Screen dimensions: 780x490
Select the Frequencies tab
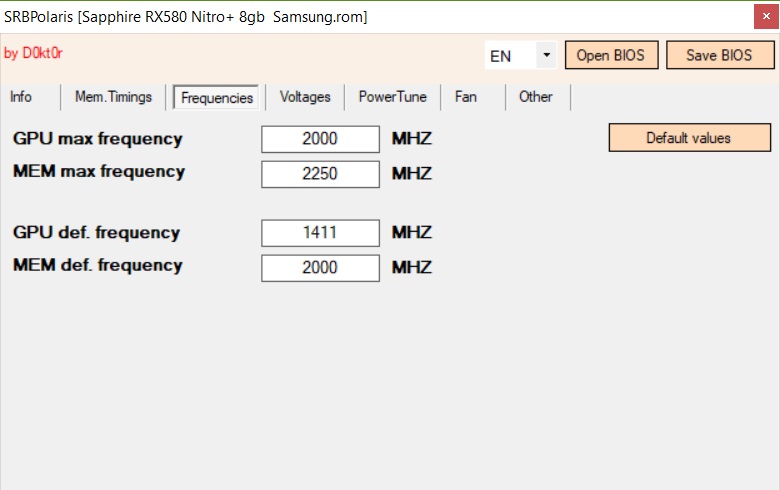216,98
